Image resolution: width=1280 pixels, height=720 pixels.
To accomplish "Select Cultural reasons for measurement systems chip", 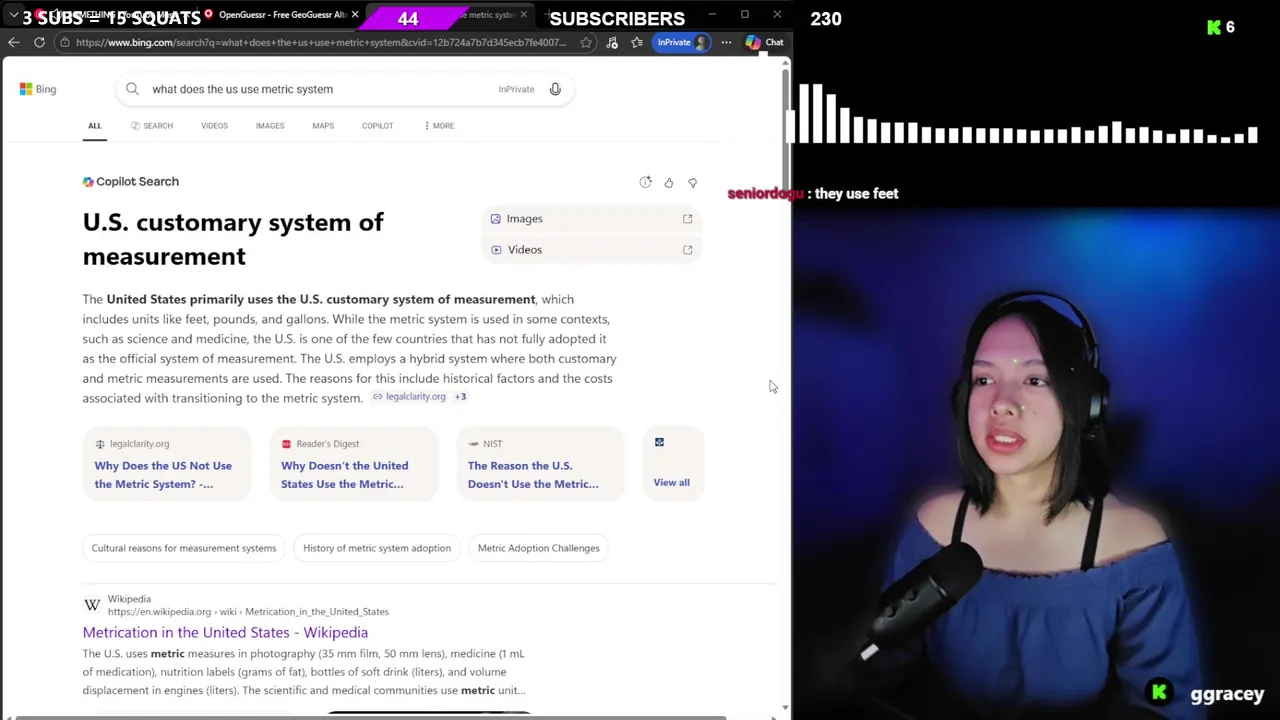I will tap(184, 548).
